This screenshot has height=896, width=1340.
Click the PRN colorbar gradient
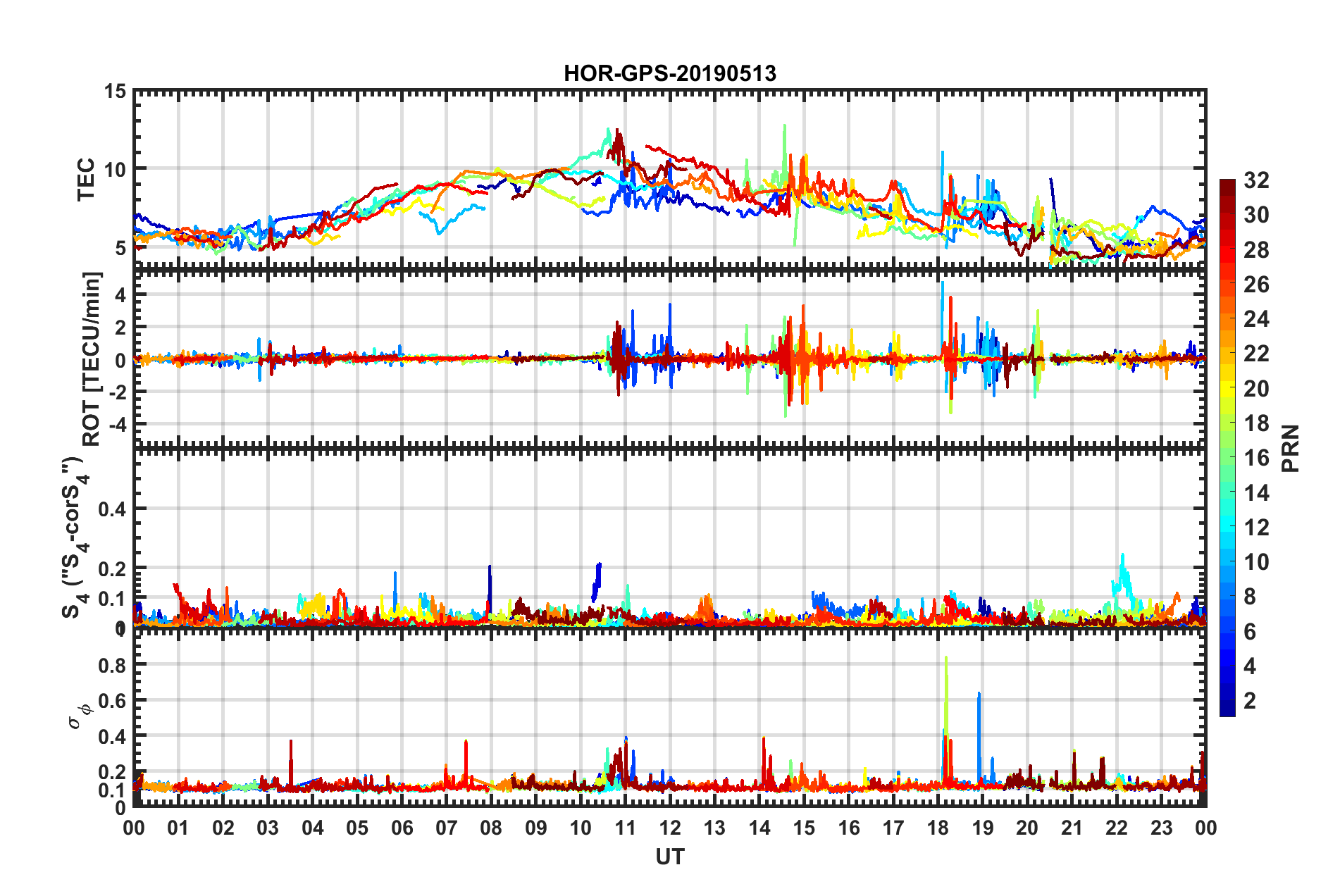coord(1227,448)
